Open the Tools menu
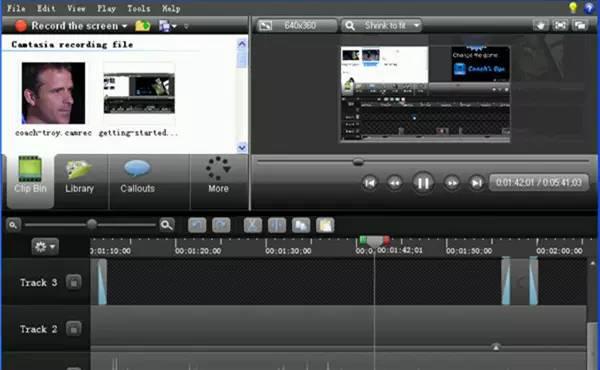Viewport: 600px width, 370px height. pyautogui.click(x=139, y=8)
